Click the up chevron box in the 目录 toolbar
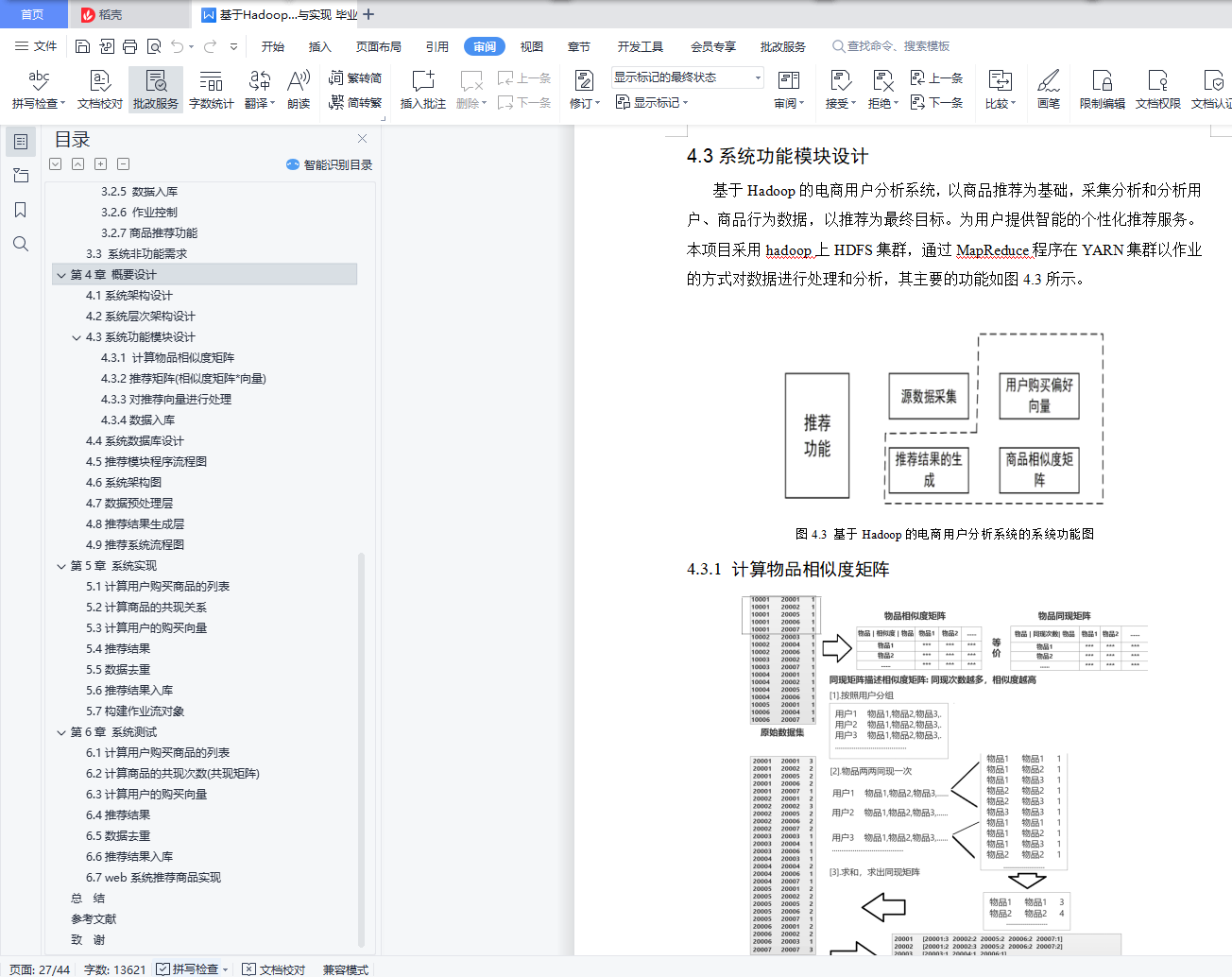Viewport: 1232px width, 977px height. click(78, 164)
